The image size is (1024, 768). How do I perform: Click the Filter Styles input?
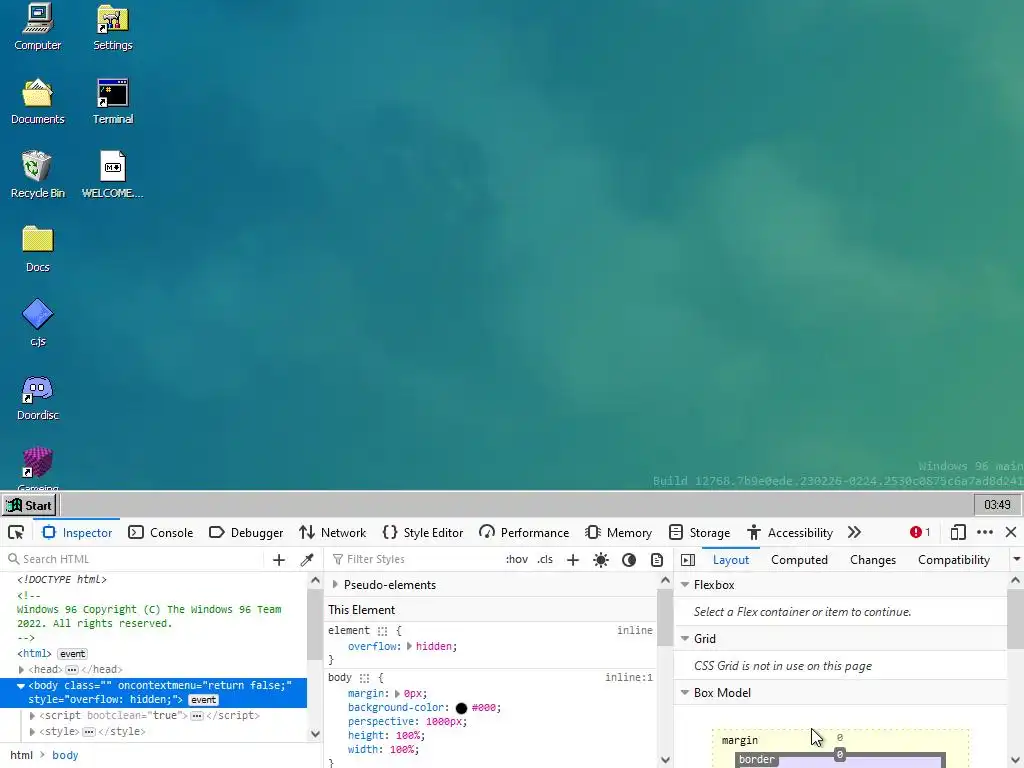click(x=415, y=559)
